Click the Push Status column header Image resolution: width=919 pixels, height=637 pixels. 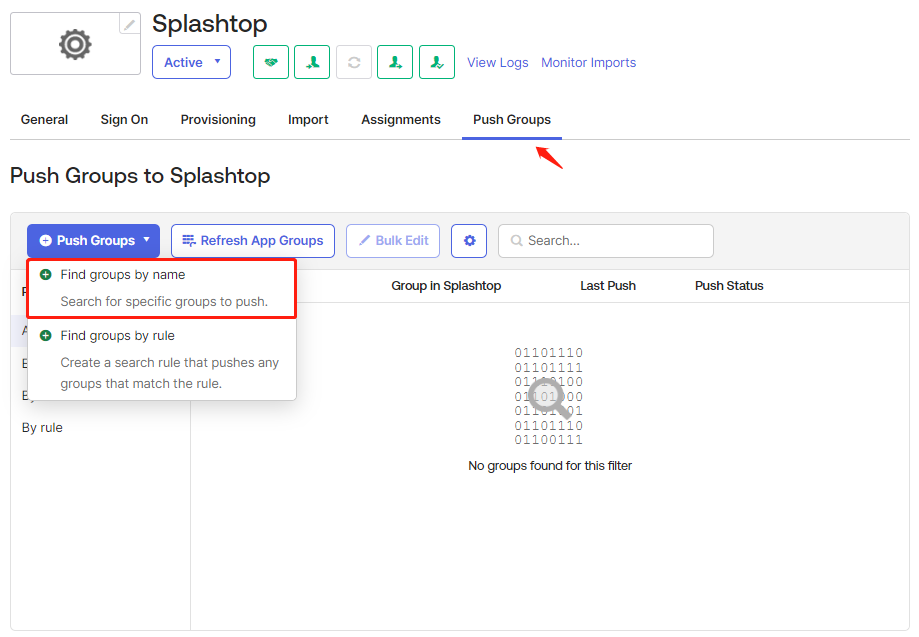pos(729,286)
